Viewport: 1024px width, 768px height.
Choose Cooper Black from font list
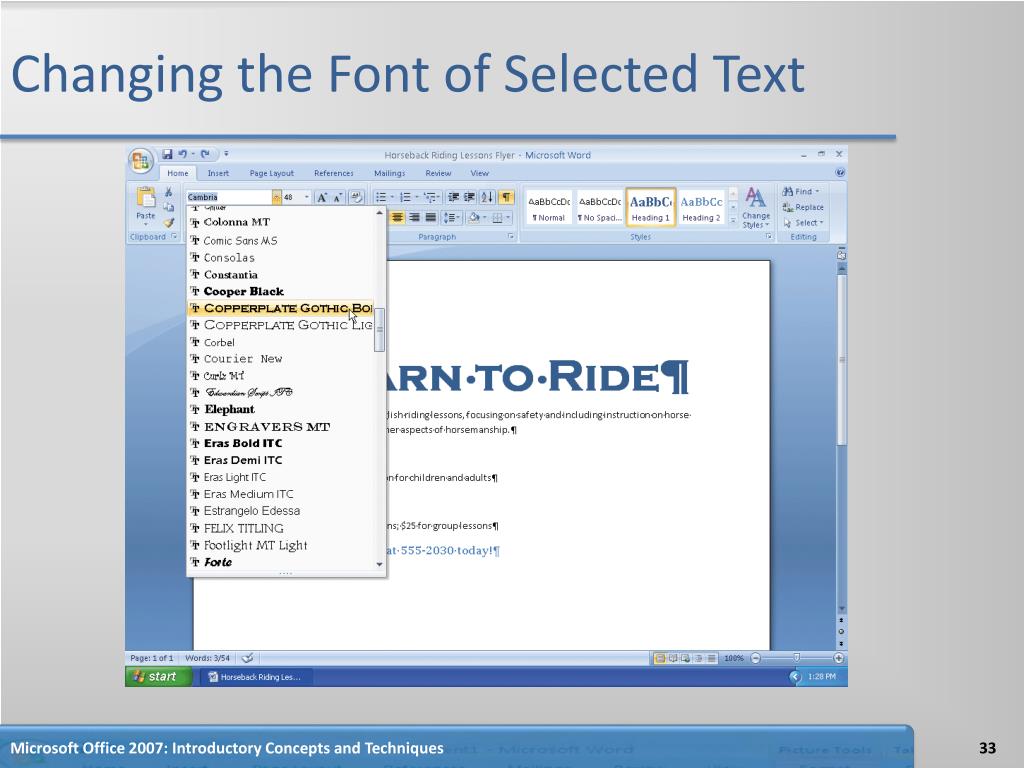280,291
